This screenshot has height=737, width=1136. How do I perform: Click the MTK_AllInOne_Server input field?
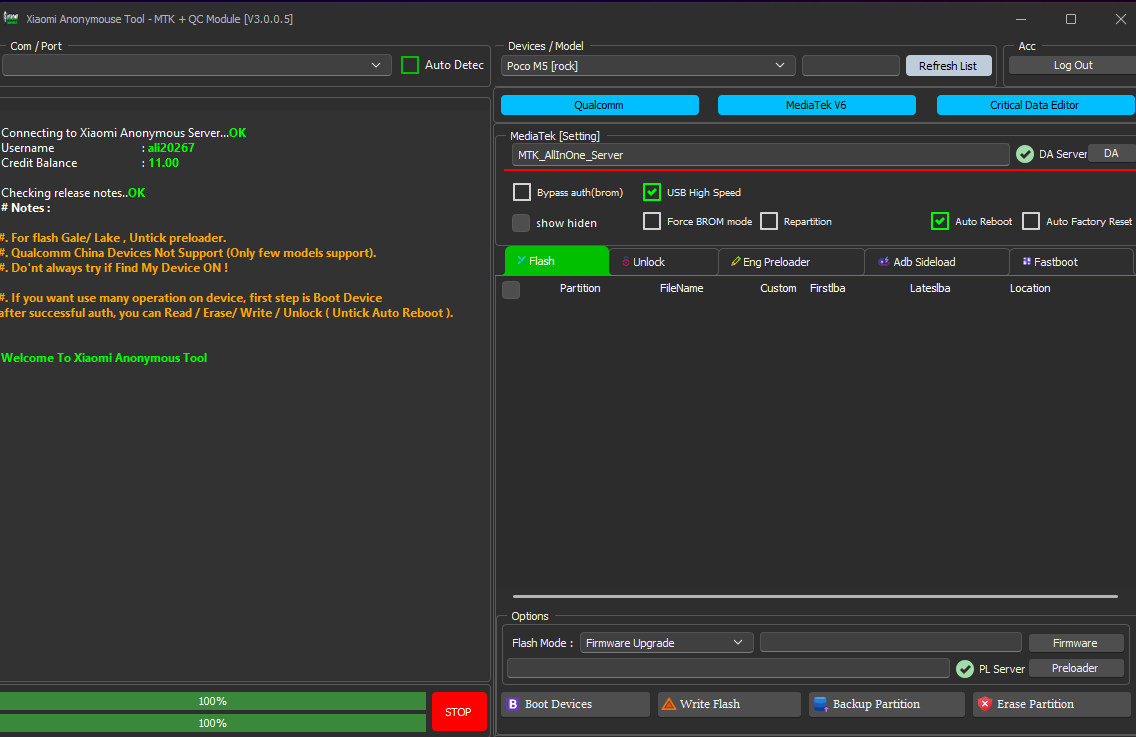760,155
